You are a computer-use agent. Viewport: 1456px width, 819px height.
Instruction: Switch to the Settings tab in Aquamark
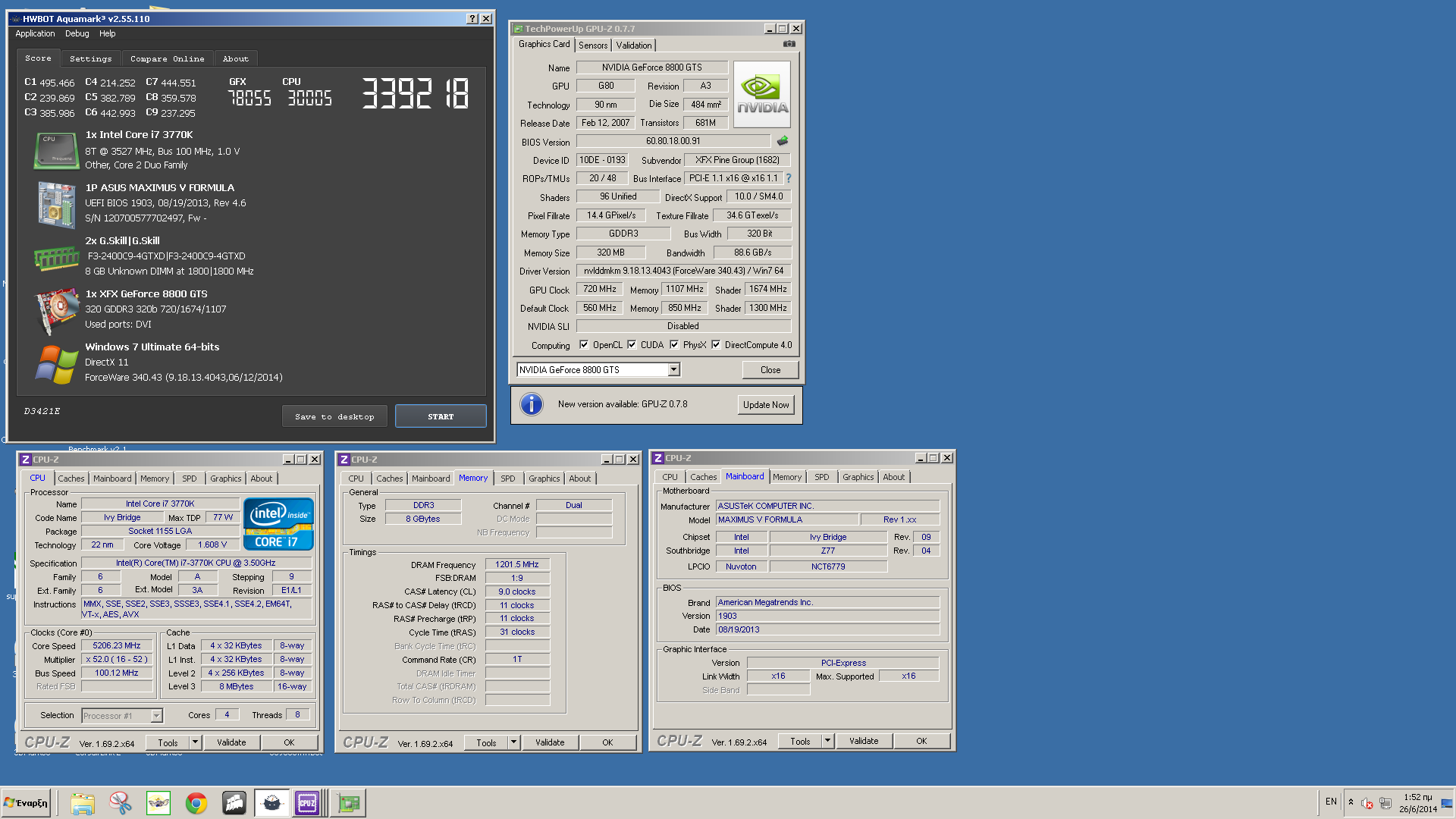(x=90, y=58)
